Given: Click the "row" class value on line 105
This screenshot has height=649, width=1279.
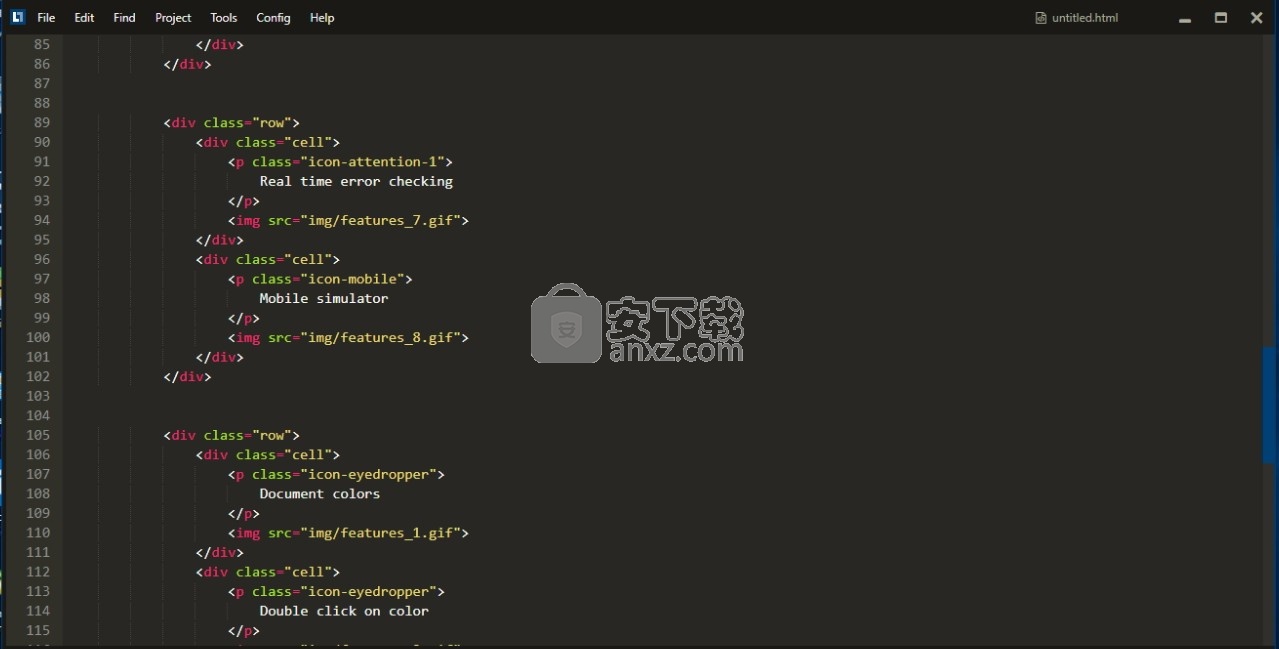Looking at the screenshot, I should click(x=272, y=435).
